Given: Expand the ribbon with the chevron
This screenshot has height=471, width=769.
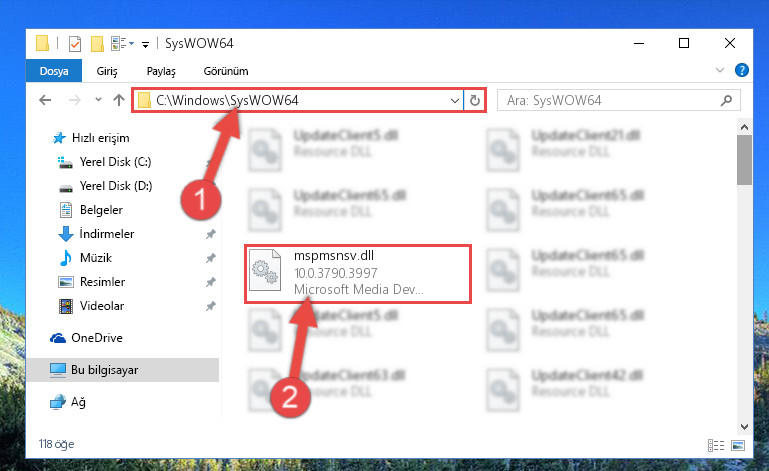Looking at the screenshot, I should click(719, 70).
